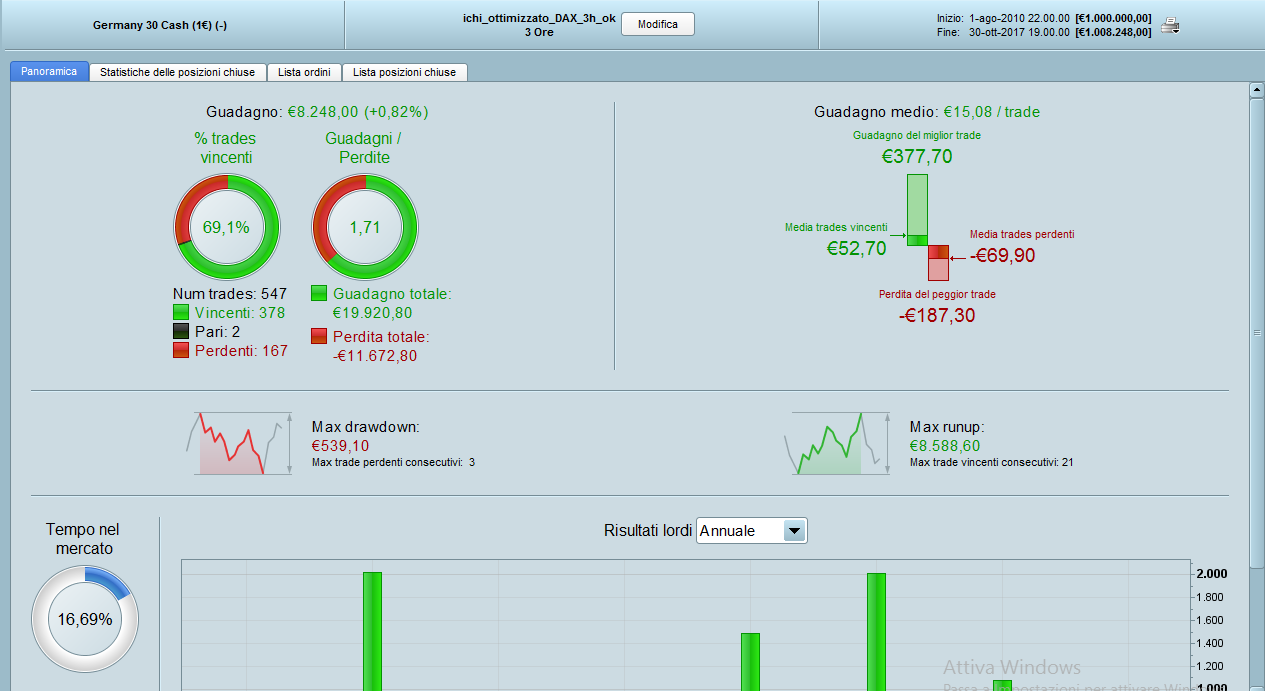Click the max drawdown value €539,10

(340, 446)
